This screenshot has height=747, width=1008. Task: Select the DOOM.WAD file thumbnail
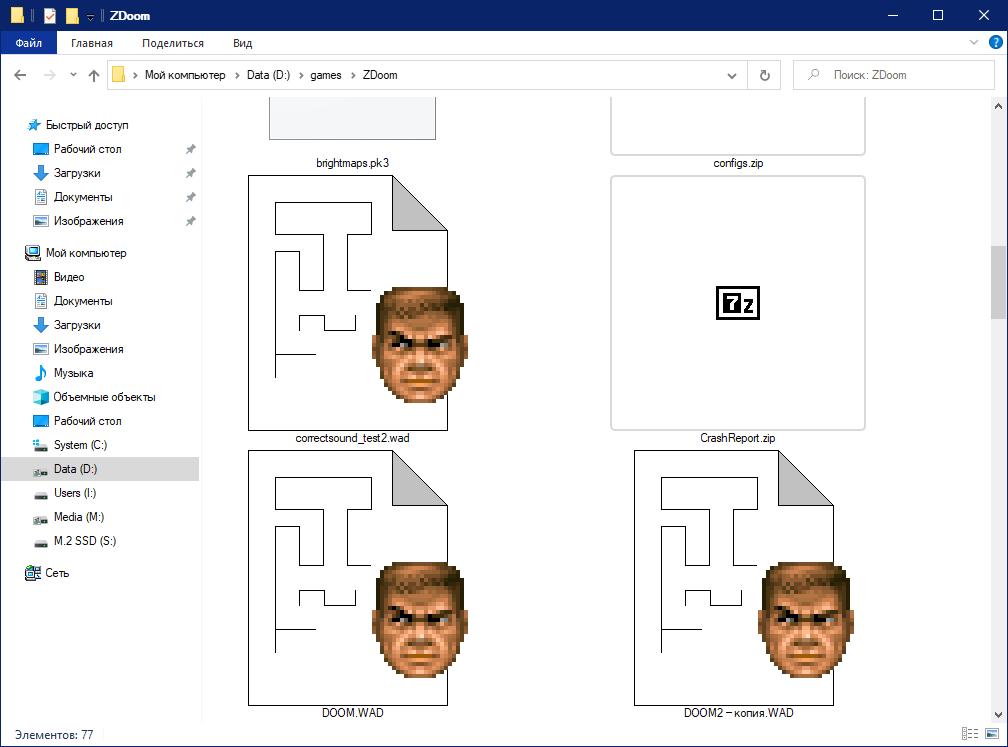tap(357, 578)
